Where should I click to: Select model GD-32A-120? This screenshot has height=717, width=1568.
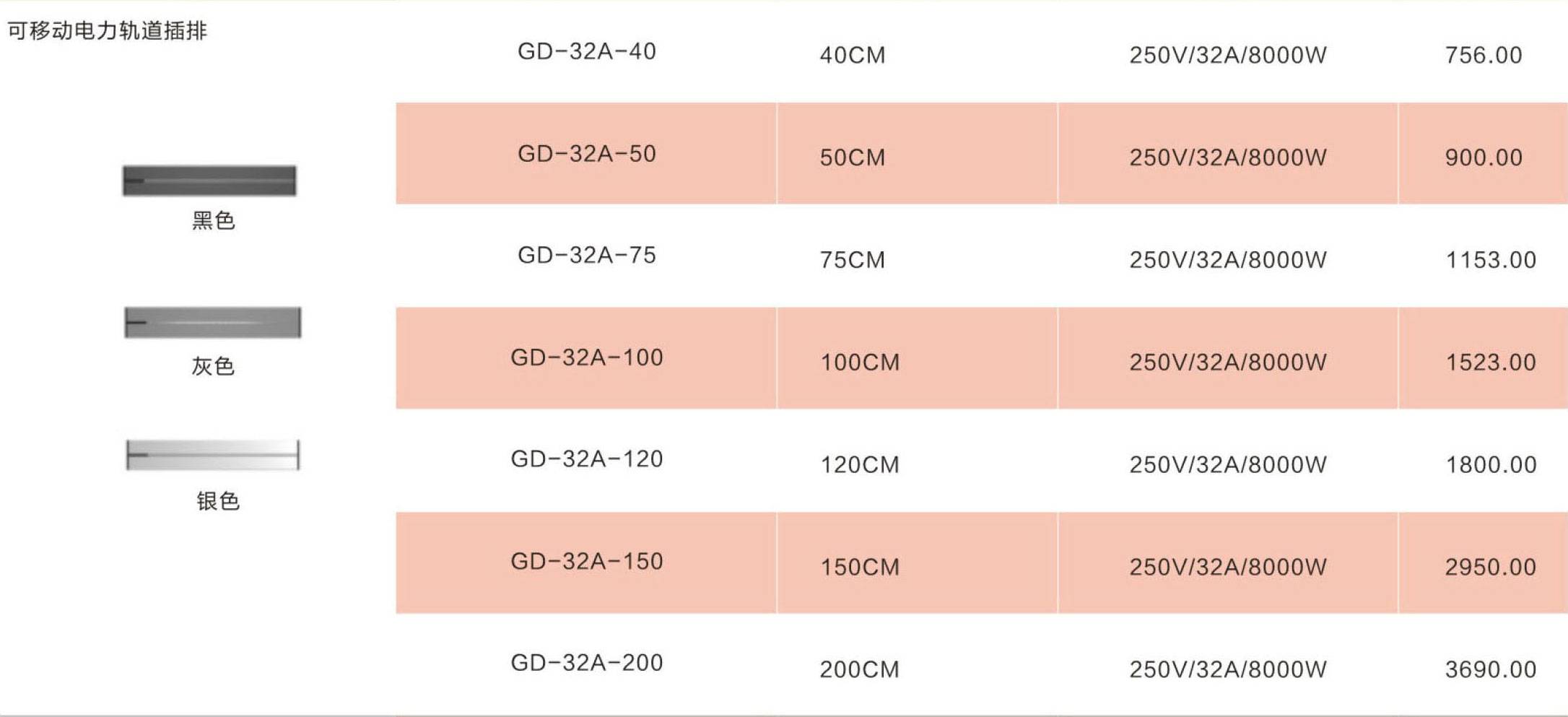587,459
